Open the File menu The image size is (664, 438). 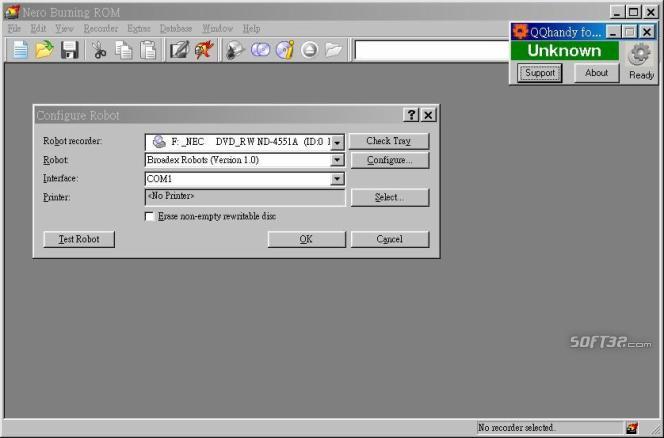tap(14, 28)
